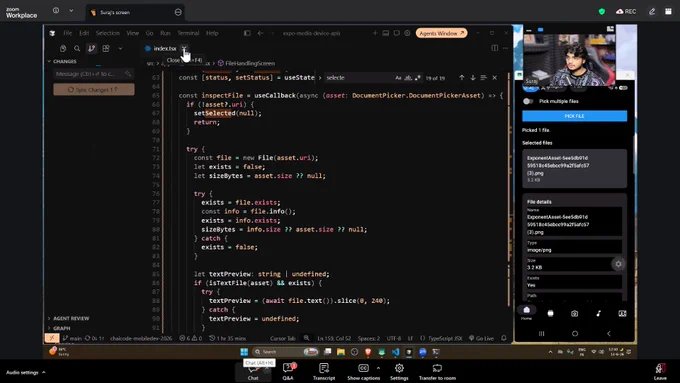The width and height of the screenshot is (680, 383).
Task: Open the Search icon in the sidebar
Action: click(x=77, y=49)
